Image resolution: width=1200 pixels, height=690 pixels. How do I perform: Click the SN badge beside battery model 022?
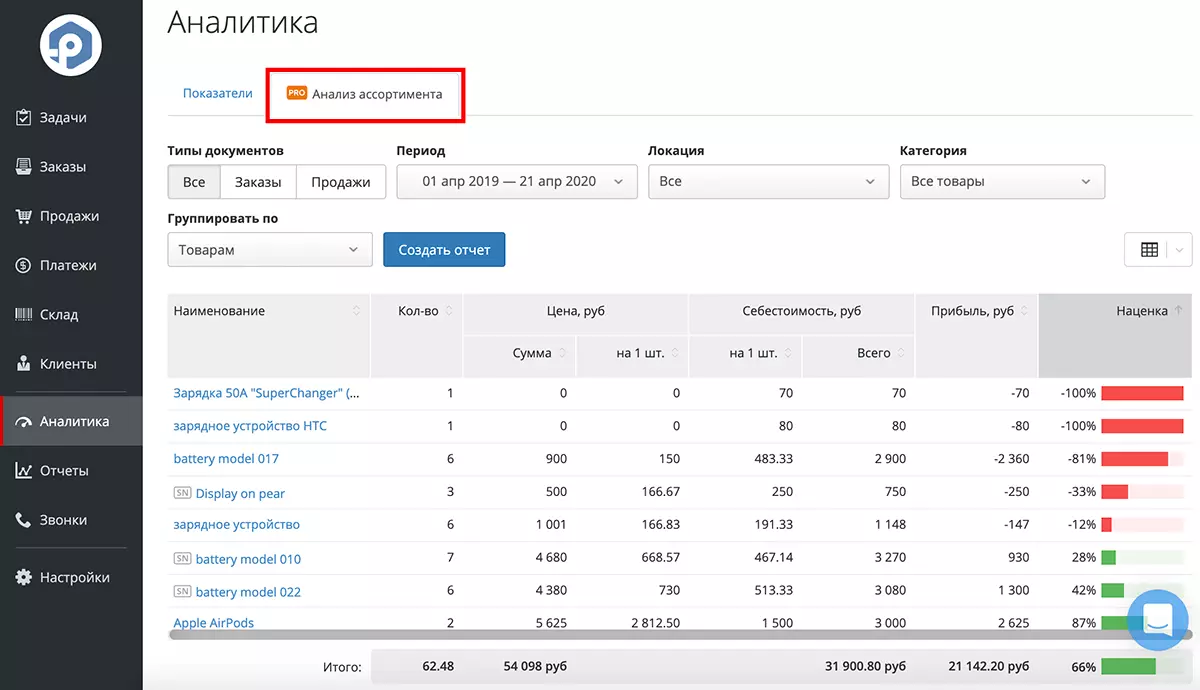click(182, 591)
